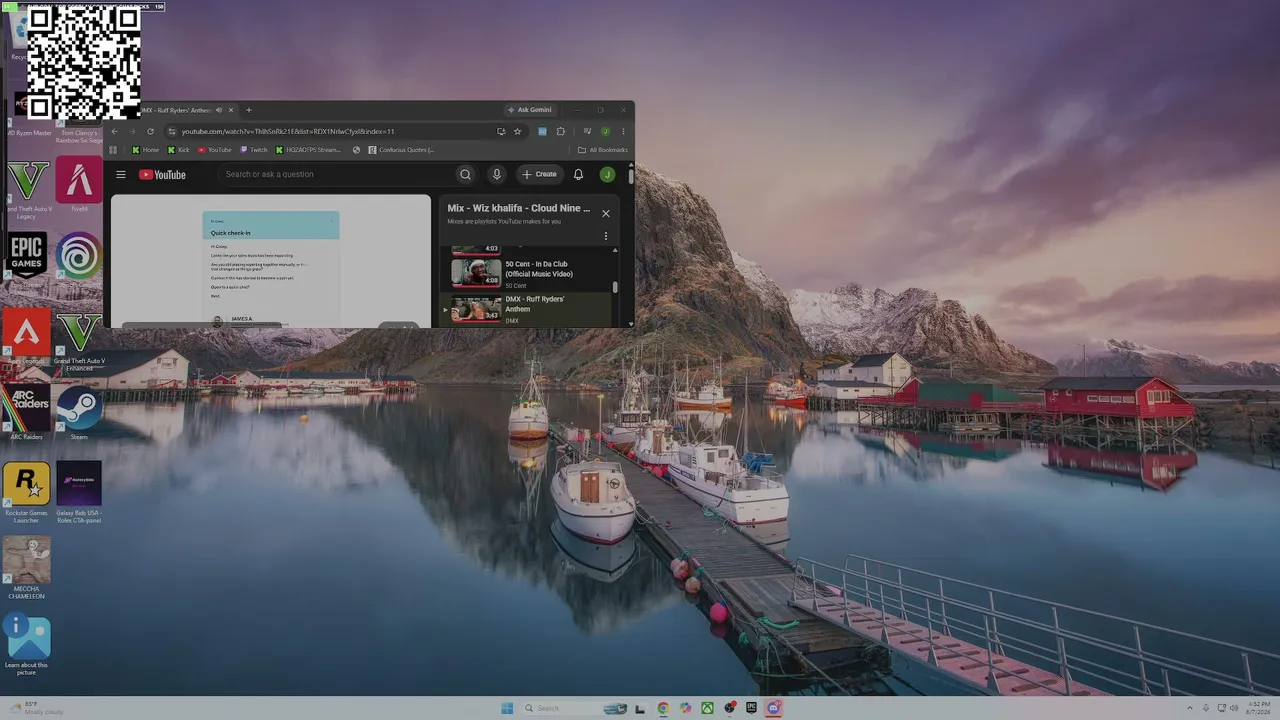Go to the YouTube home logo
1280x720 pixels.
(x=162, y=174)
